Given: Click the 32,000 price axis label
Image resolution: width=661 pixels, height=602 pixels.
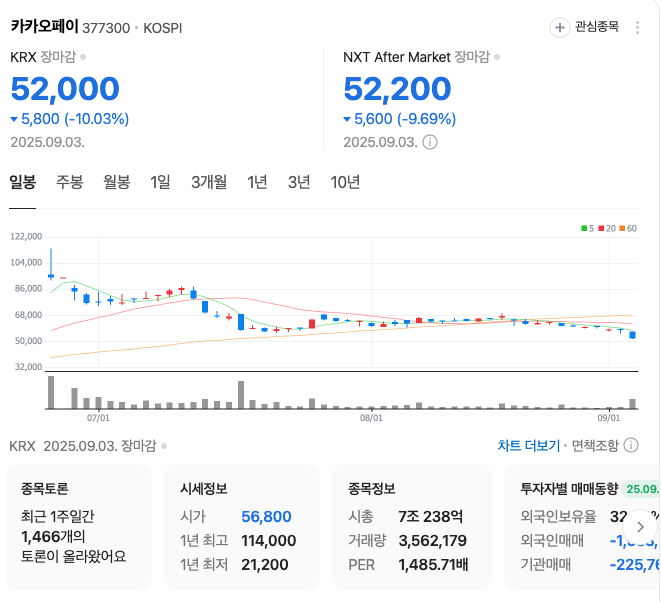Looking at the screenshot, I should [28, 367].
